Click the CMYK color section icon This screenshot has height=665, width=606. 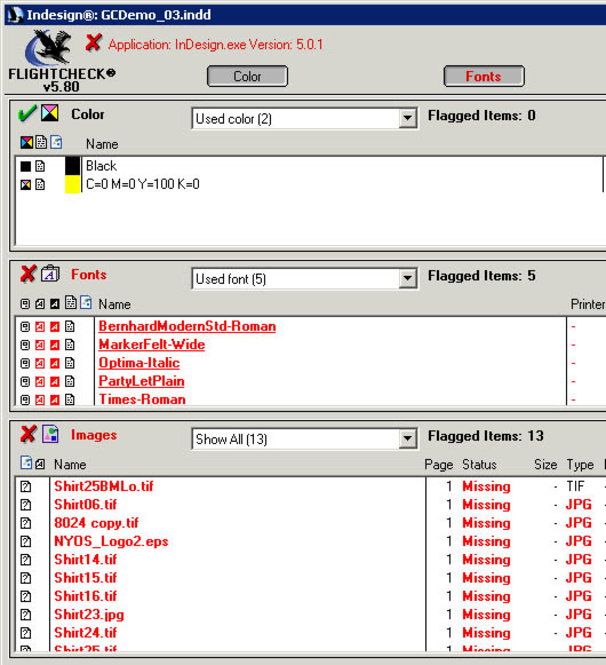(50, 113)
